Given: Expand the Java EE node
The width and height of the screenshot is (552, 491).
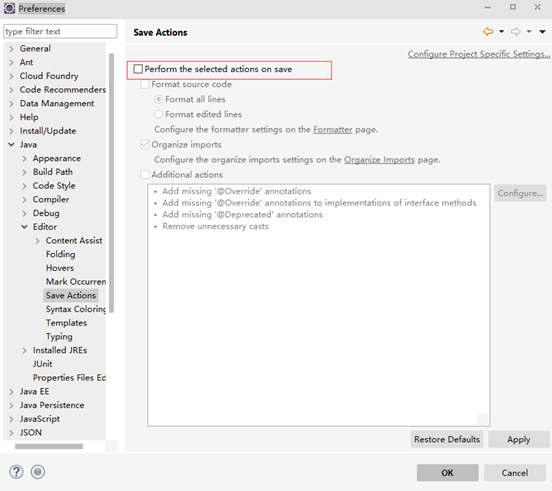Looking at the screenshot, I should pos(11,392).
